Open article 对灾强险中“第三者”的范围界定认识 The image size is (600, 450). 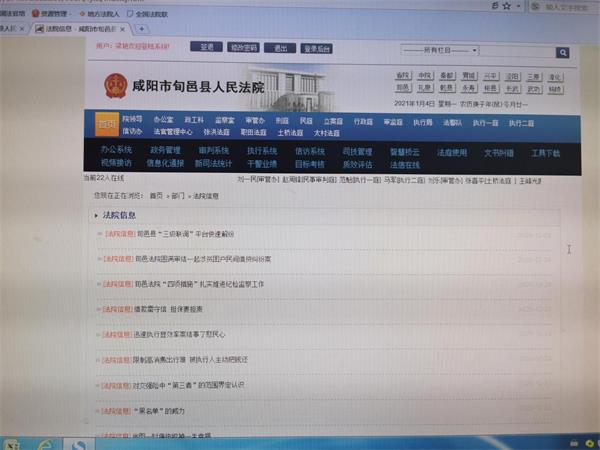[188, 385]
